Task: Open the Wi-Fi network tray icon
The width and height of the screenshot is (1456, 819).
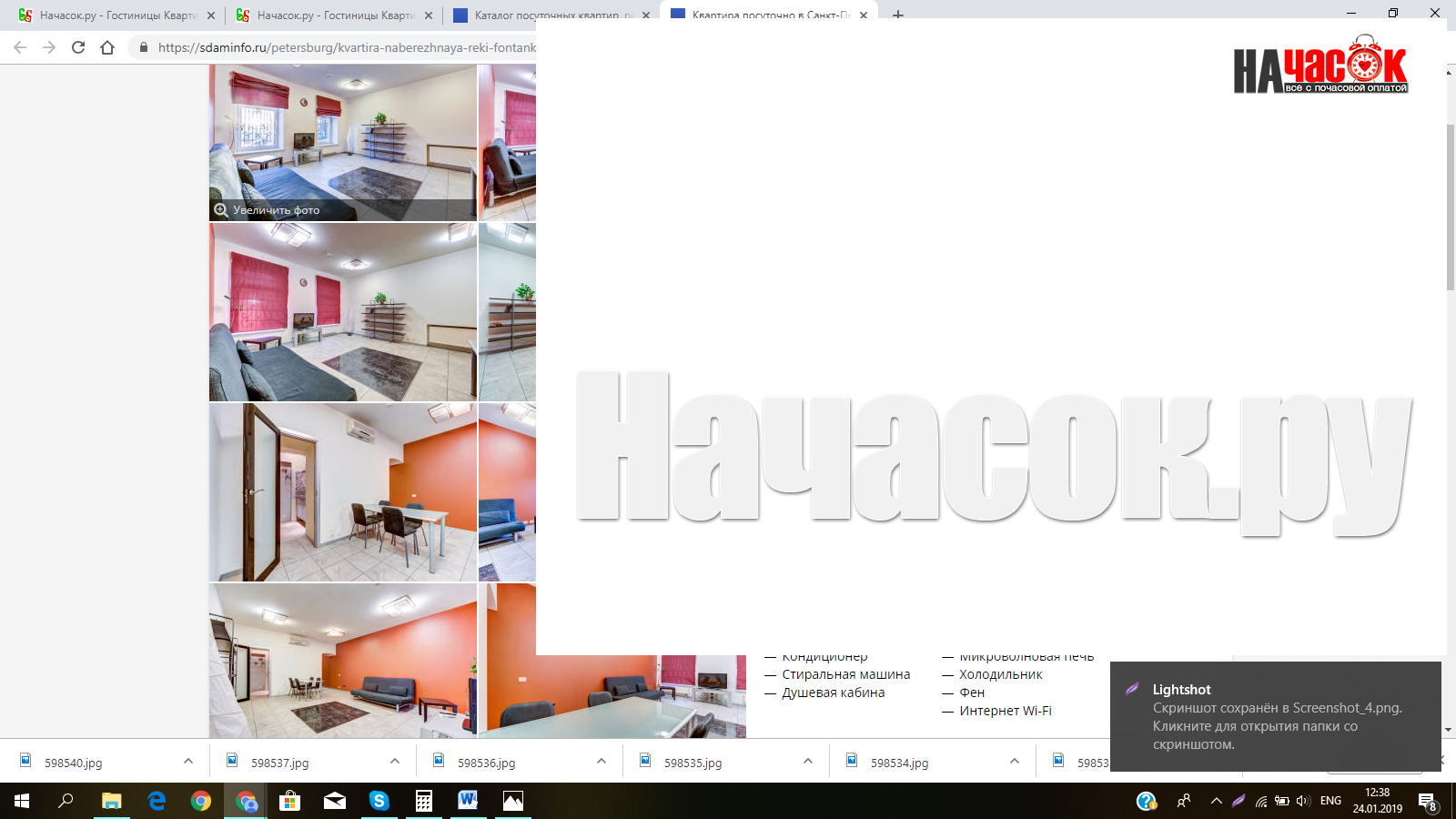Action: point(1260,801)
